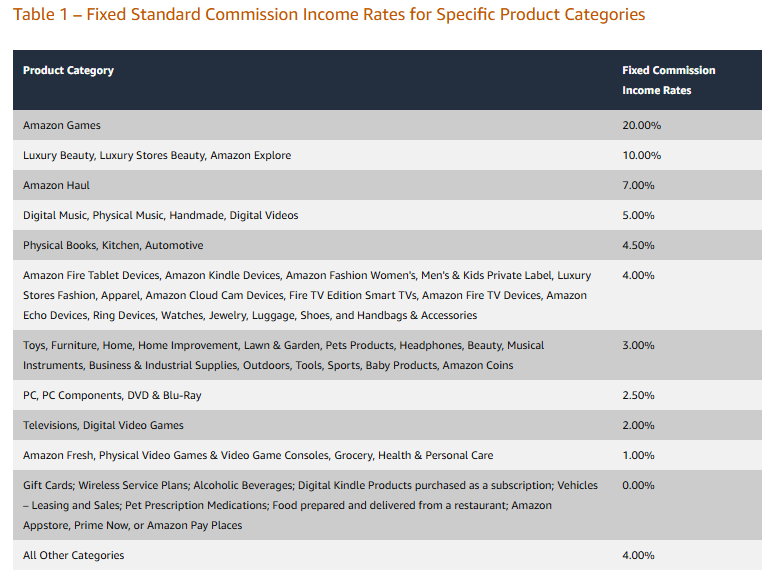Click the Gift Cards zero-rate row text
Image resolution: width=772 pixels, height=586 pixels.
tap(310, 505)
